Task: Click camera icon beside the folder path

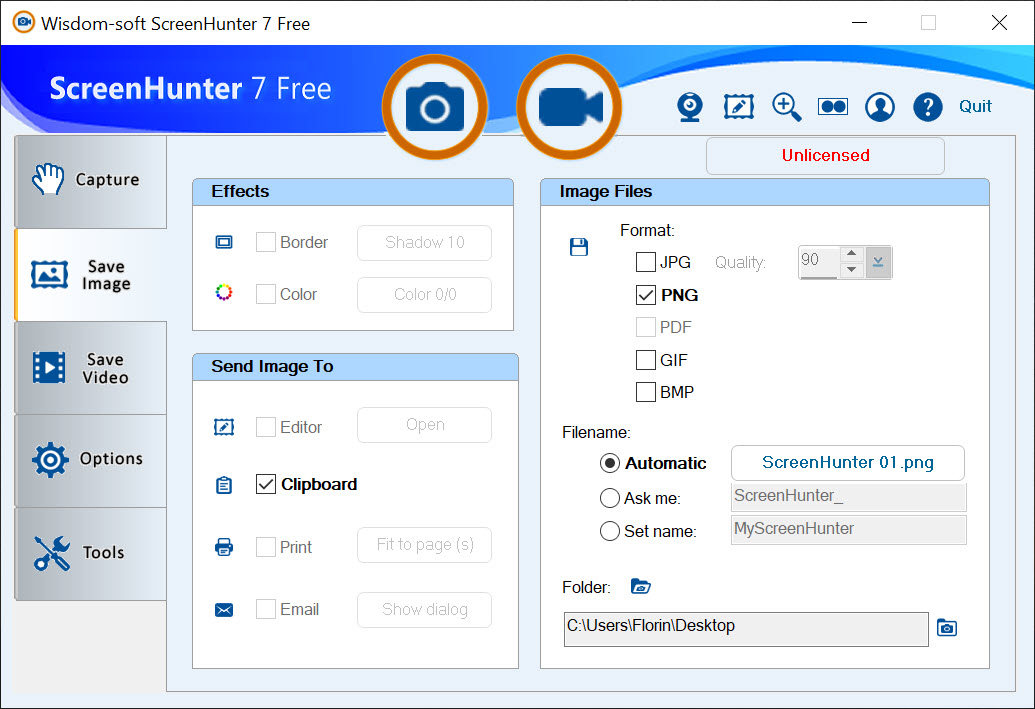Action: (x=946, y=628)
